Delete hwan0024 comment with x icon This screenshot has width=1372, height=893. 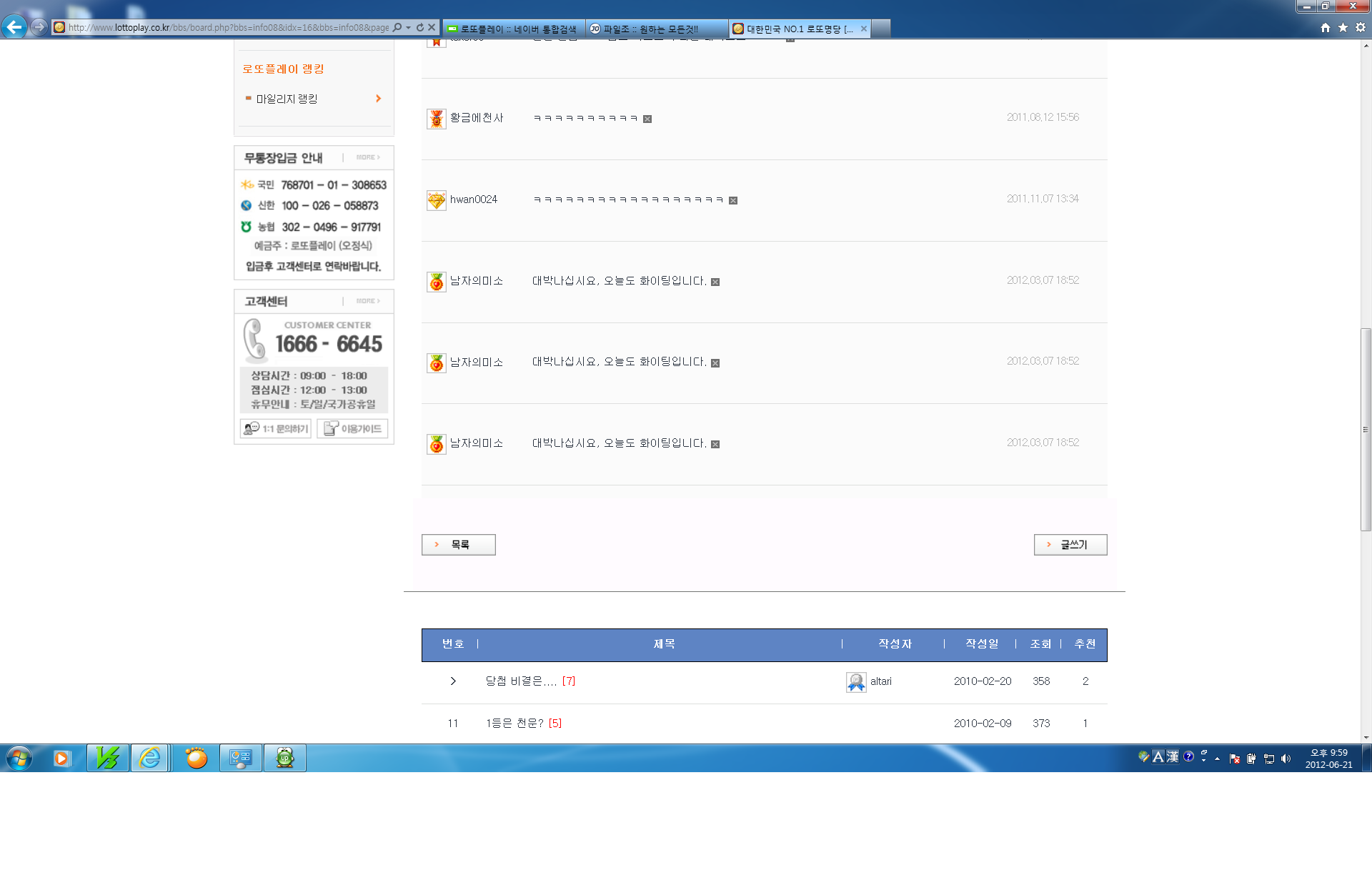(x=733, y=201)
